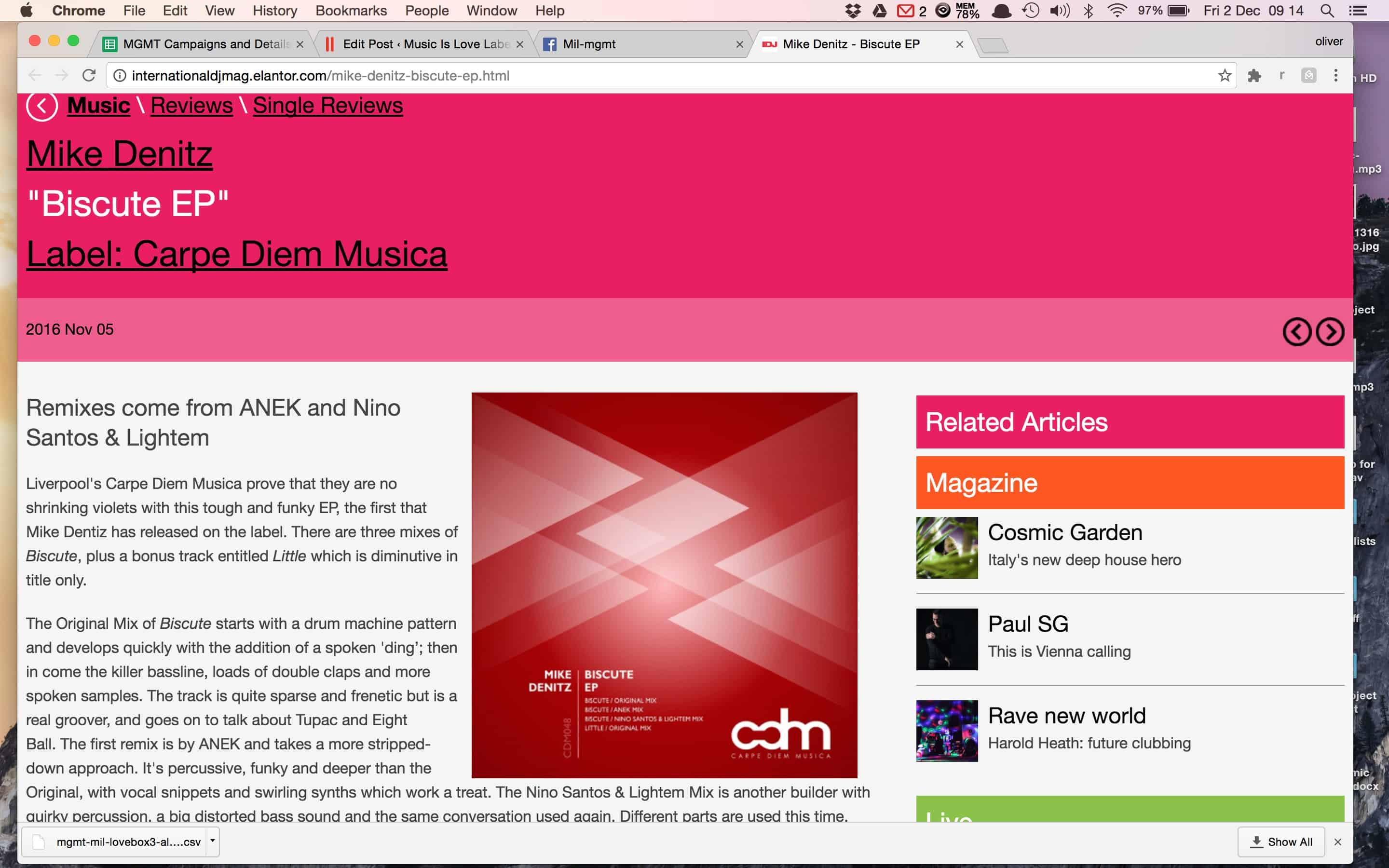Image resolution: width=1389 pixels, height=868 pixels.
Task: Open Spotlight search
Action: tap(1326, 10)
